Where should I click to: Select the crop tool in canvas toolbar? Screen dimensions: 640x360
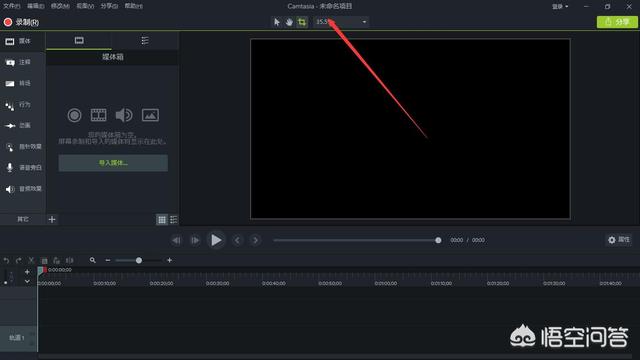[302, 22]
